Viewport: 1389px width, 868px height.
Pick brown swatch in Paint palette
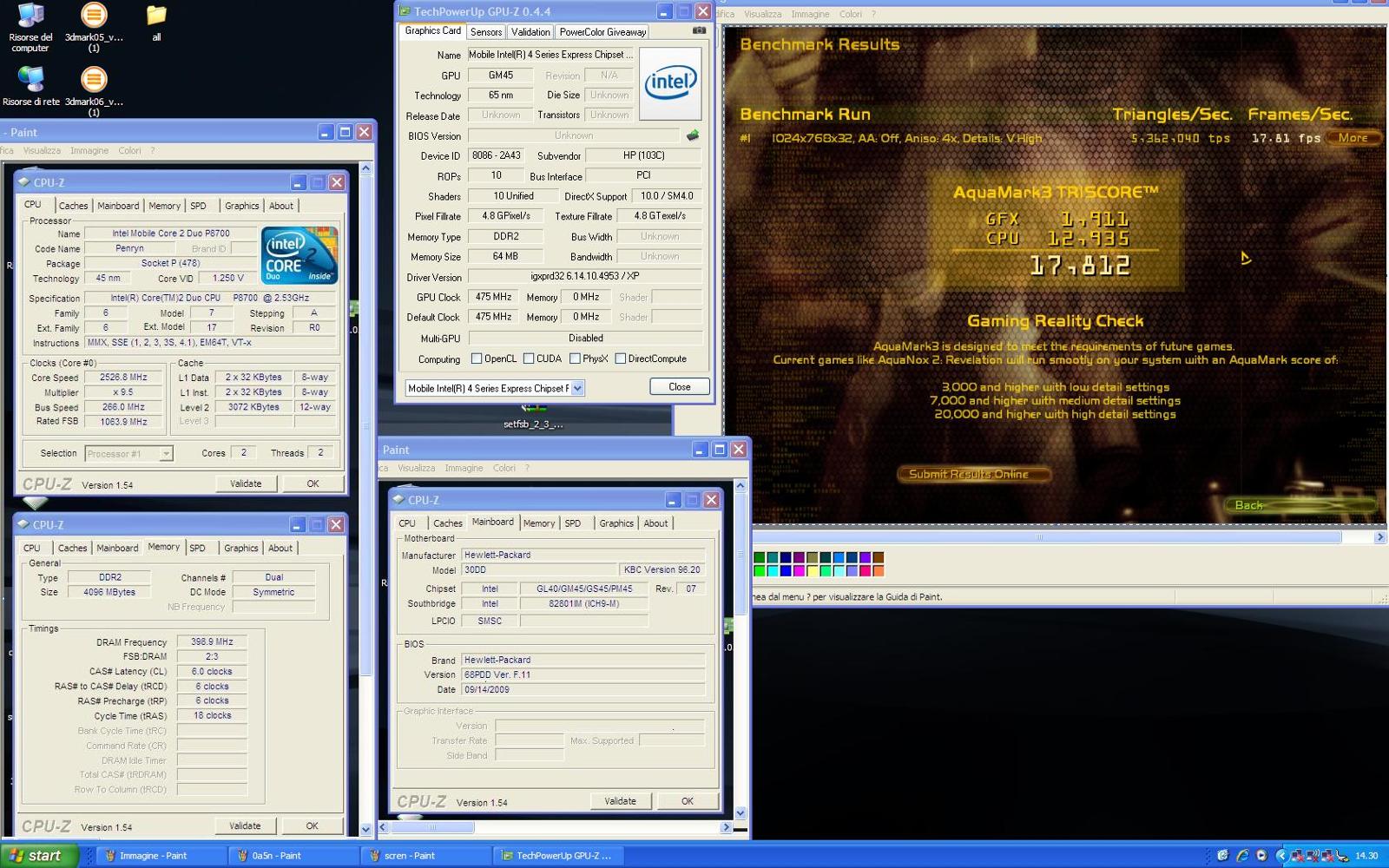pos(878,557)
